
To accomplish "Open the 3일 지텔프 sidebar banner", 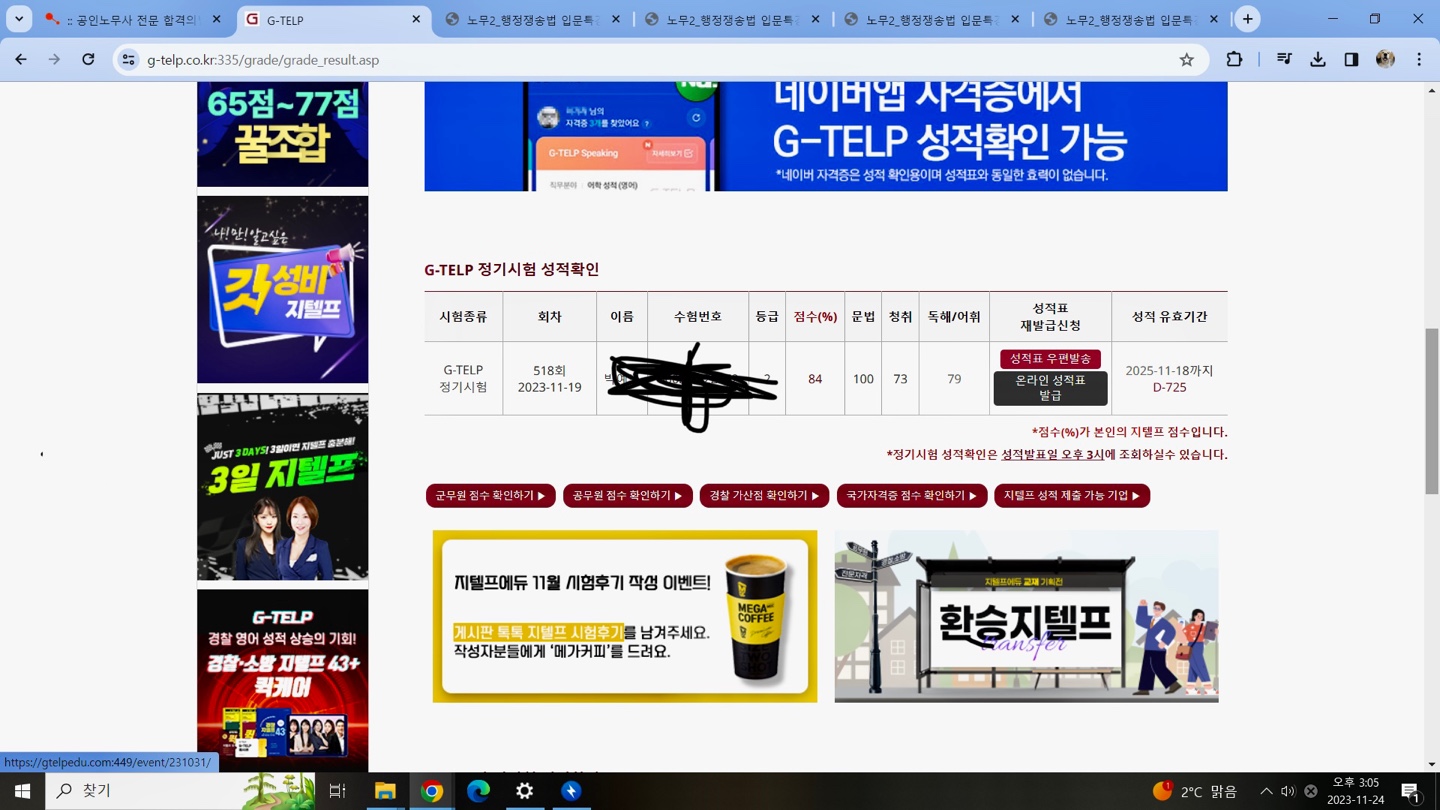I will pos(282,486).
